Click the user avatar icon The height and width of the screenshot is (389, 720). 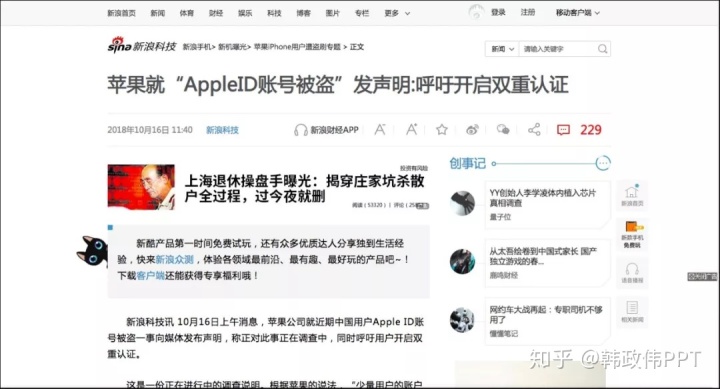(x=476, y=12)
